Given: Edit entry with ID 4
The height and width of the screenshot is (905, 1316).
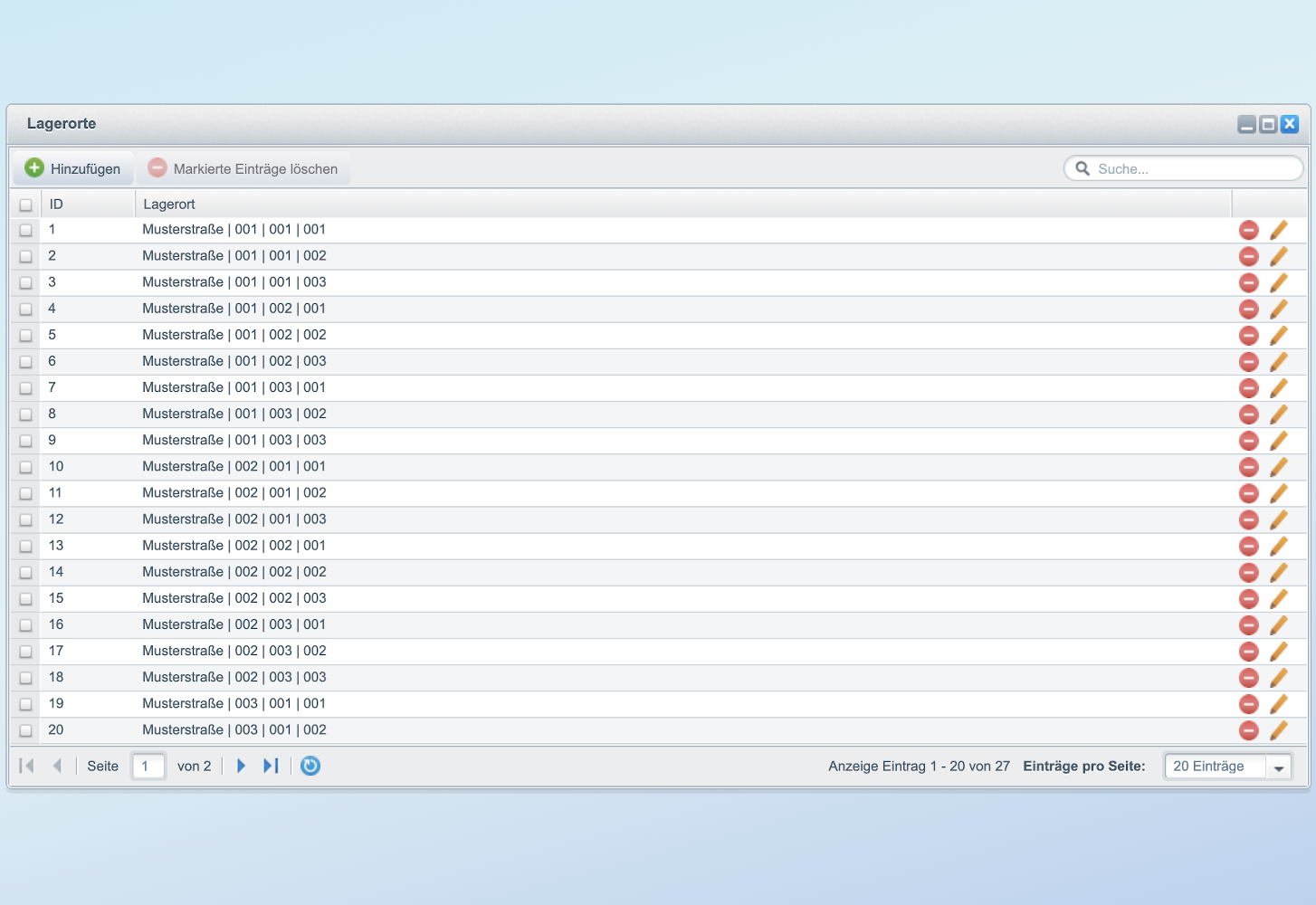Looking at the screenshot, I should coord(1279,309).
